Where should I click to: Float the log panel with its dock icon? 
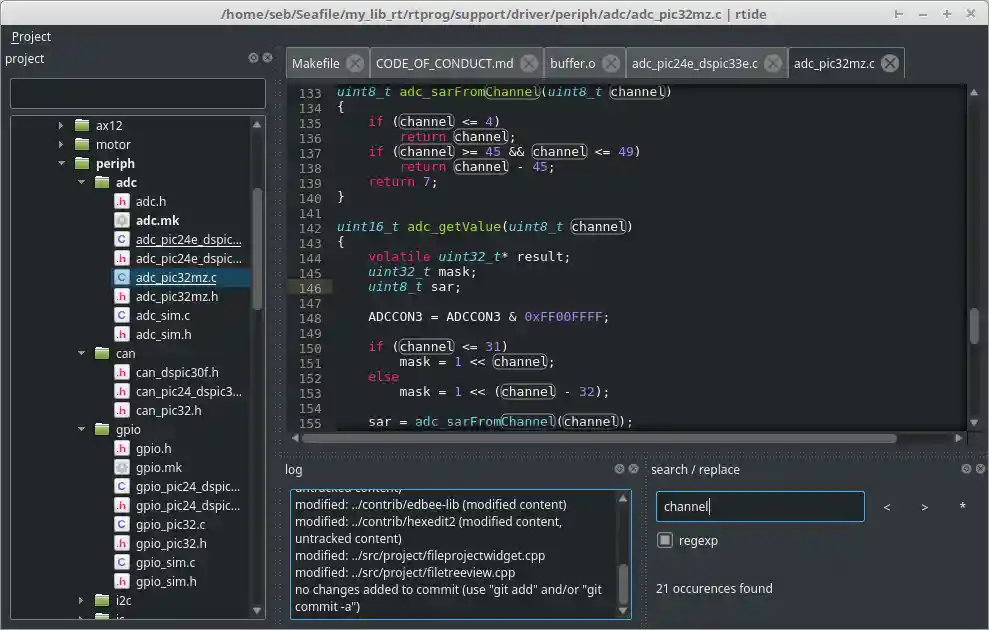619,469
